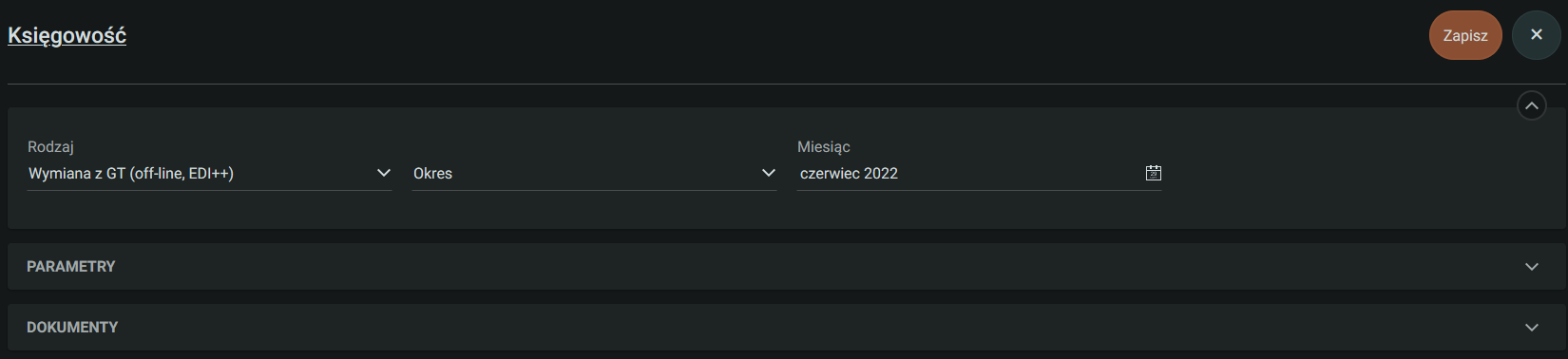
Task: Select the 'Wymiana z GT (off-line, EDI++)' value
Action: [x=131, y=174]
